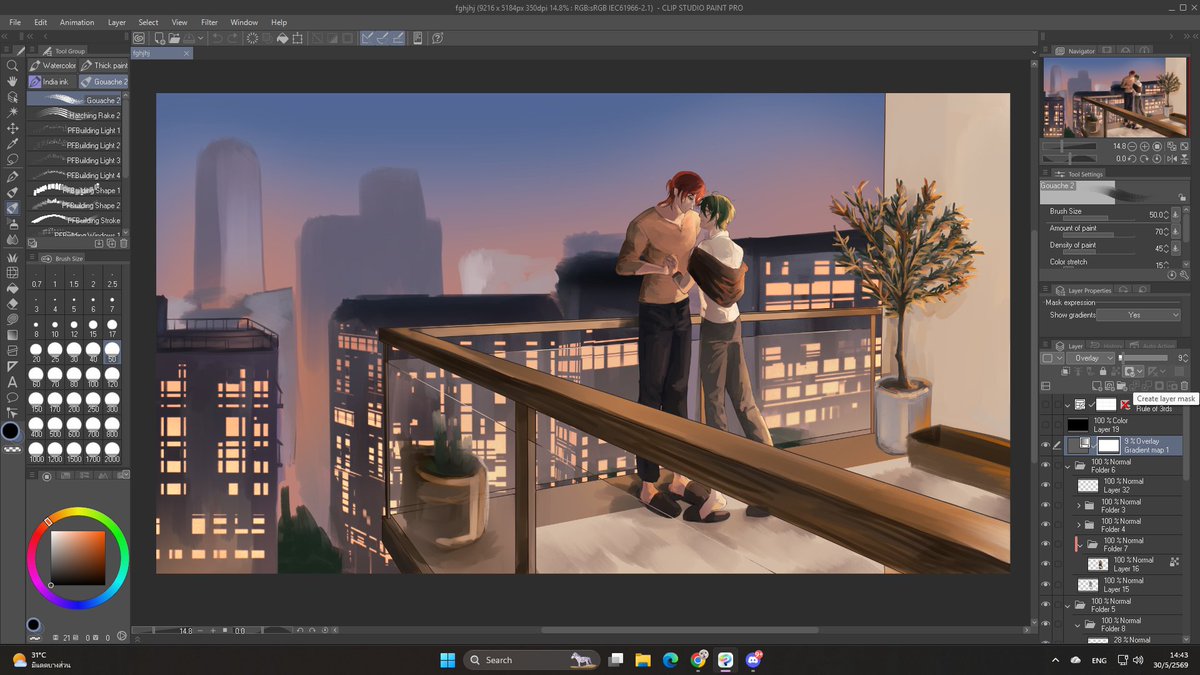Screen dimensions: 1200x675
Task: Click the New canvas icon
Action: pos(159,38)
